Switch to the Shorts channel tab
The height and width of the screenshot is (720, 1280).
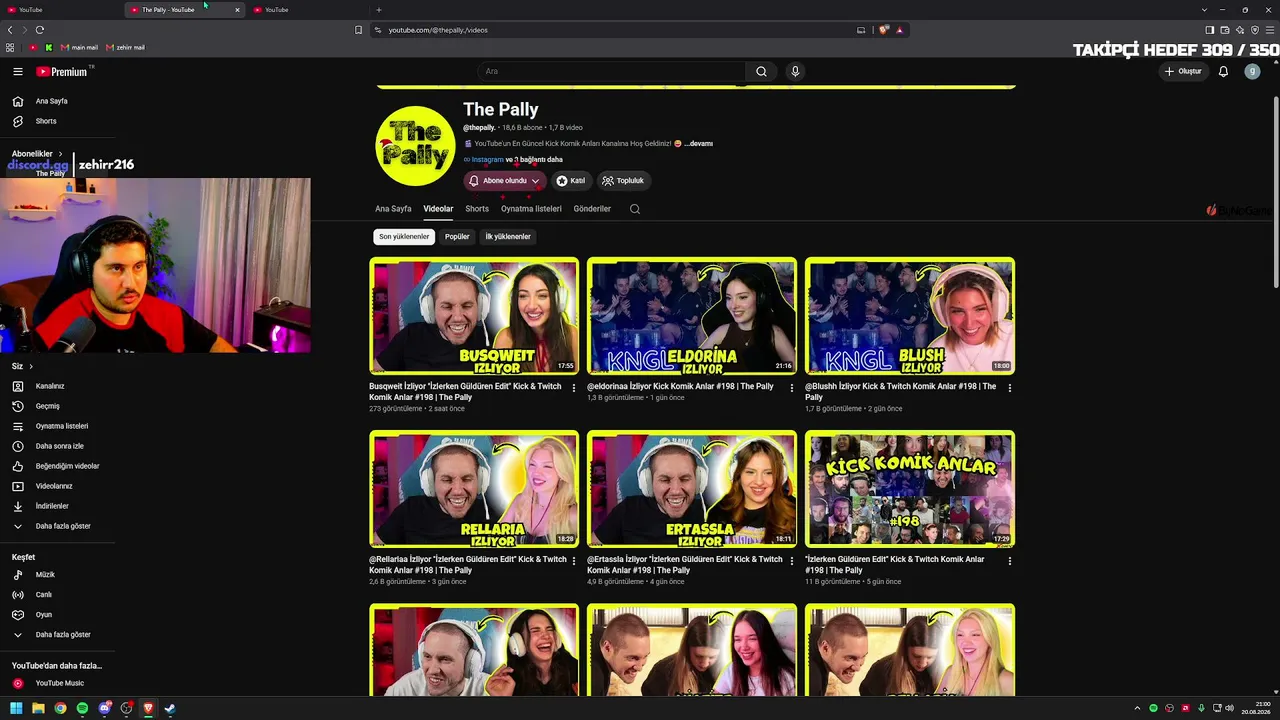(x=477, y=209)
